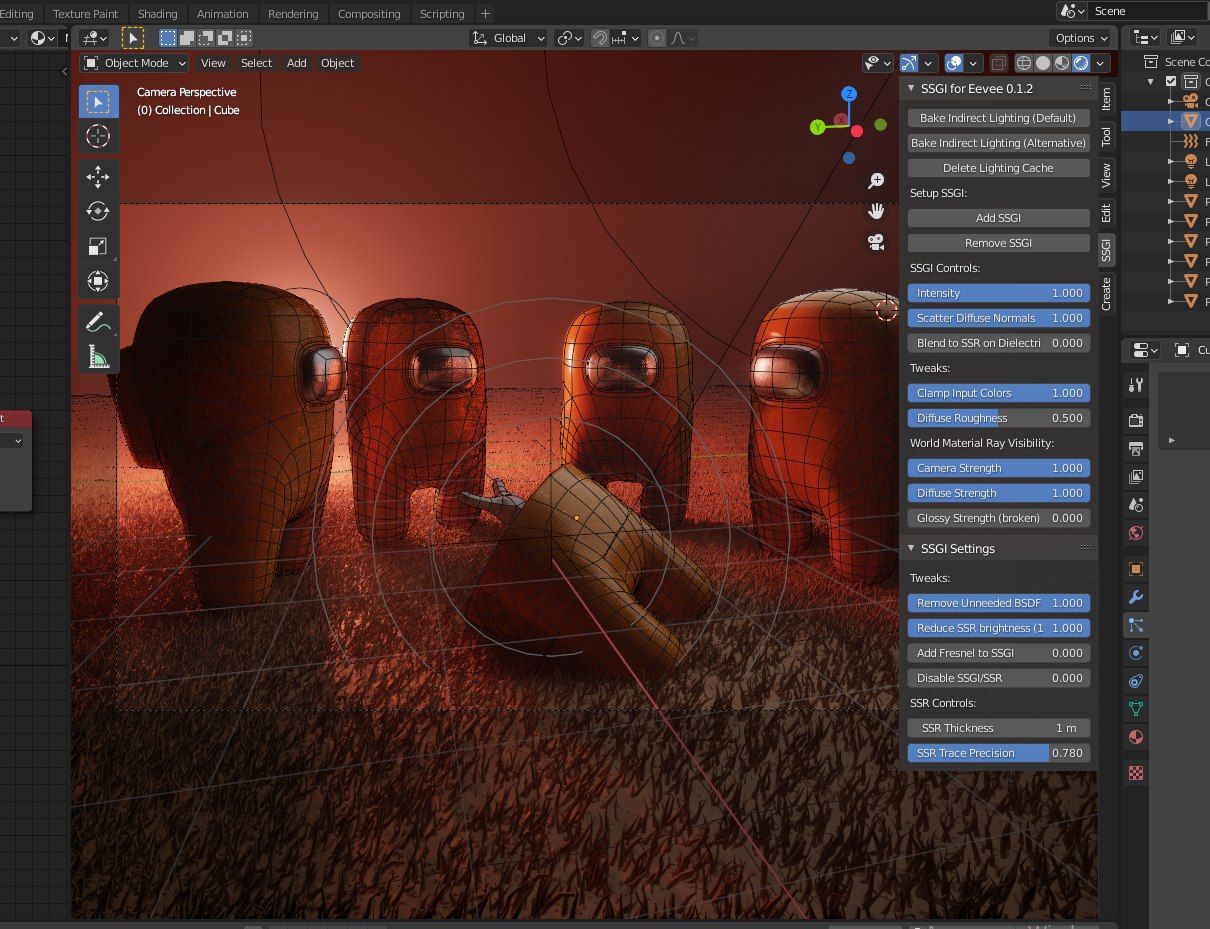Open World properties globe tab

tap(1135, 533)
